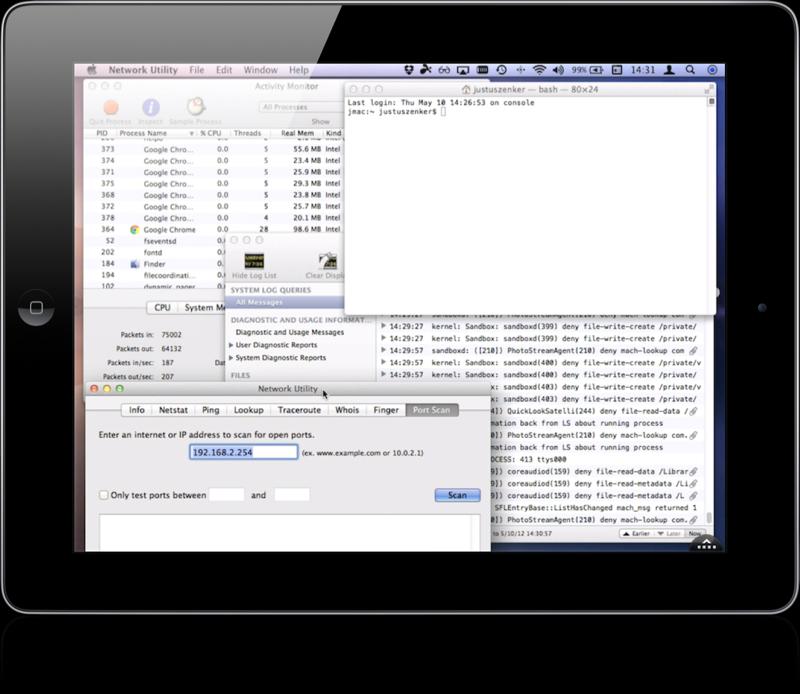Open the Help menu
The image size is (800, 694).
[298, 70]
